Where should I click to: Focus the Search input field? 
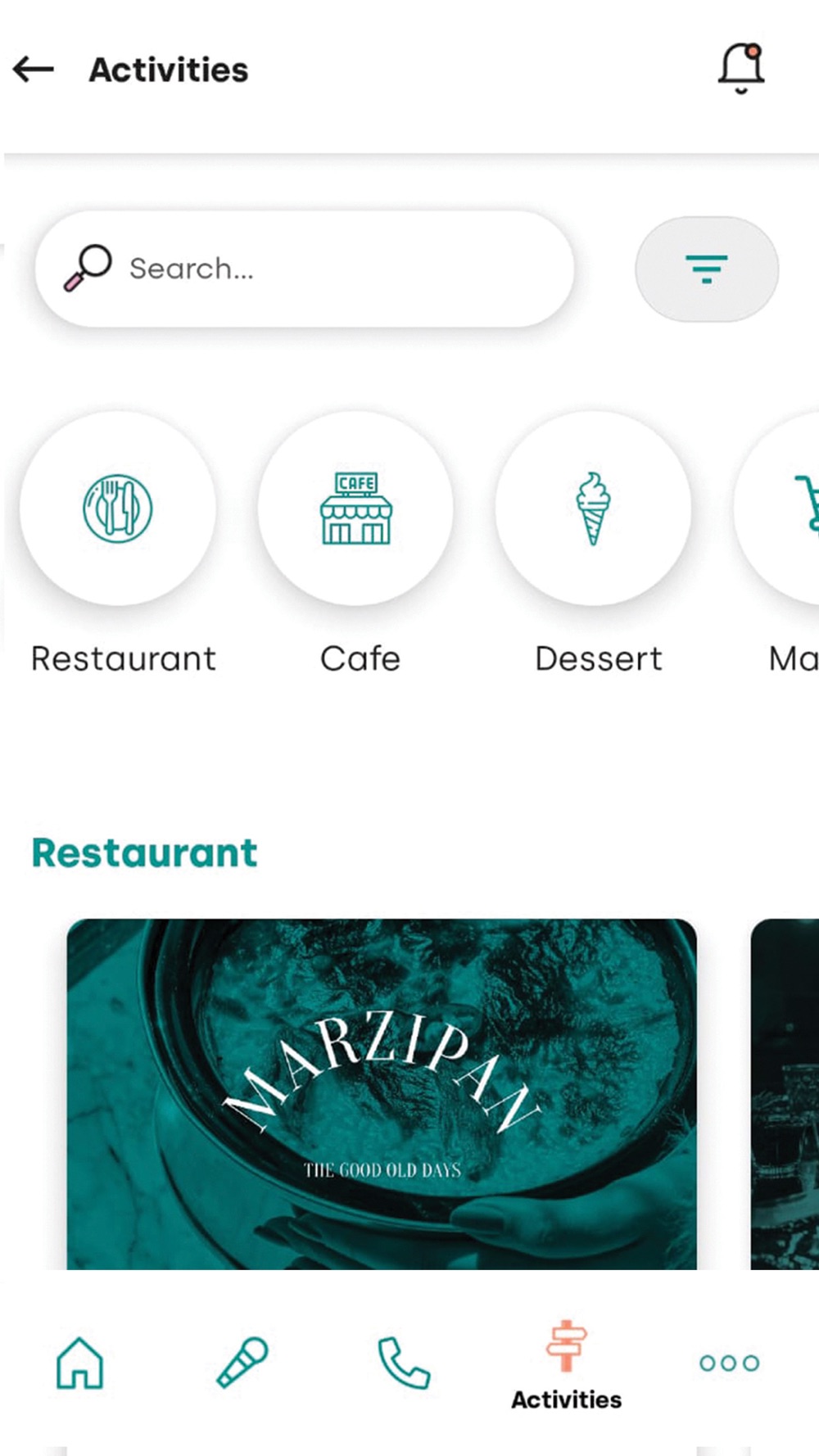pos(305,269)
